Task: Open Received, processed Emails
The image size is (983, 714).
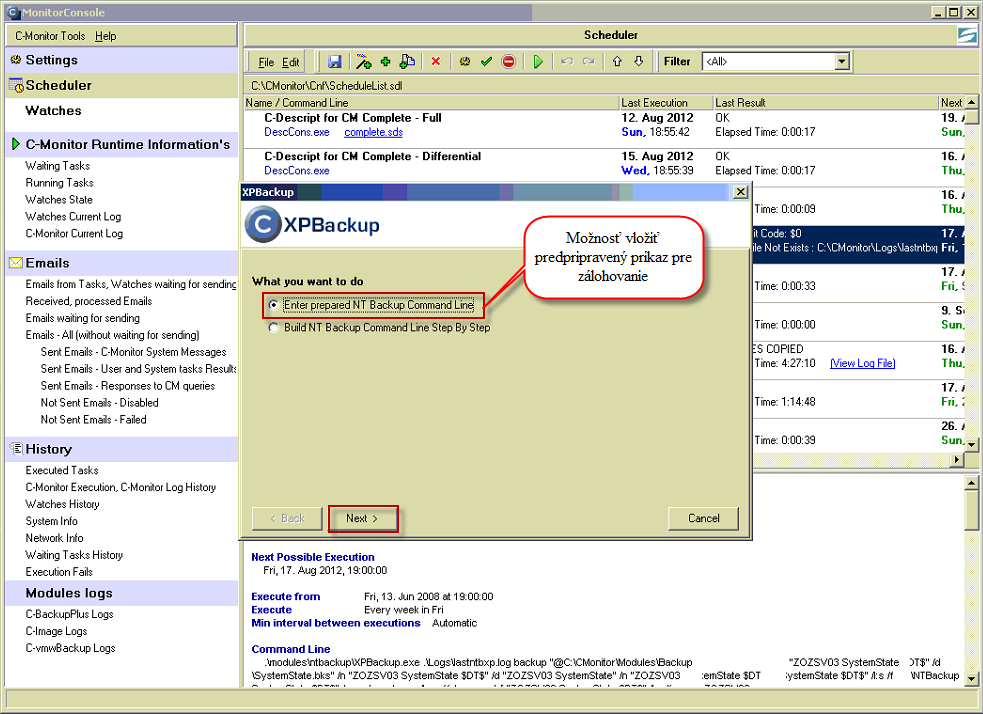Action: pos(88,302)
